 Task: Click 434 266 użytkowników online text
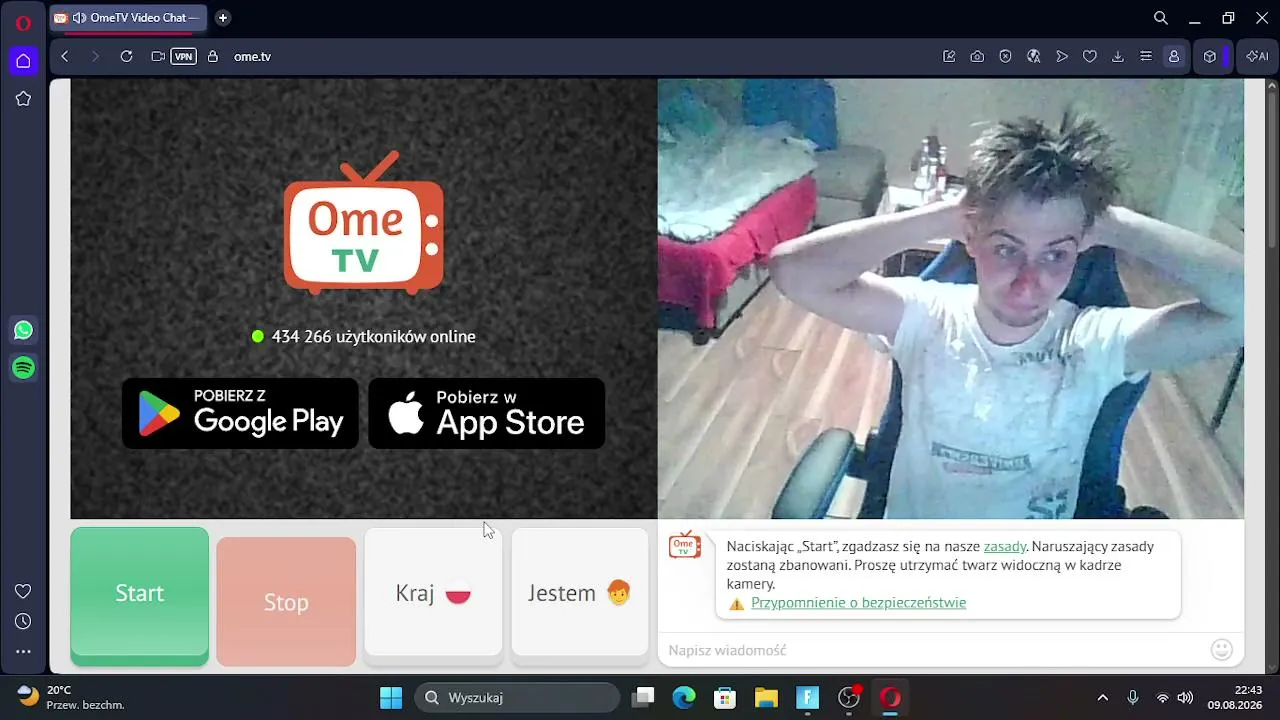point(374,337)
